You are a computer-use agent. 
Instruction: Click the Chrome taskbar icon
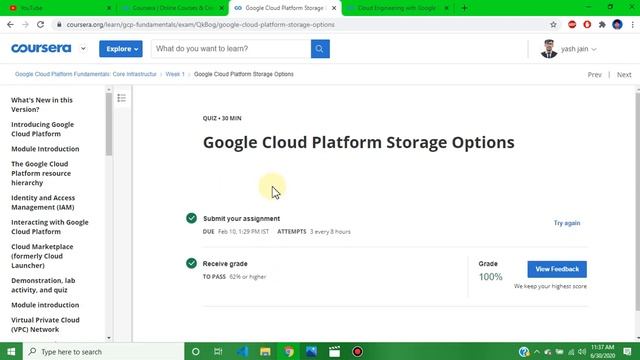coord(289,351)
